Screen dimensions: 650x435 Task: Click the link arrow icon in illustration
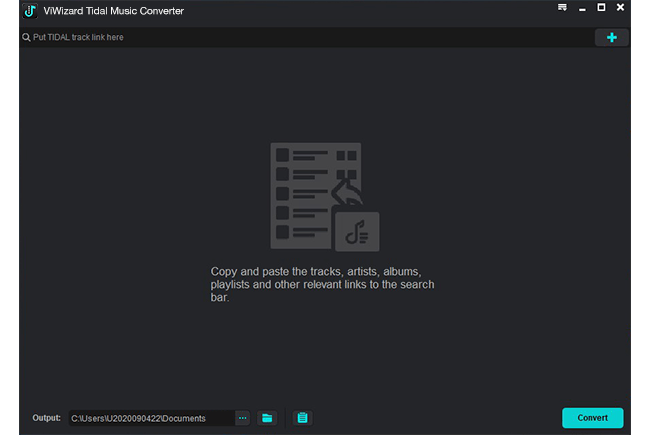pos(345,192)
